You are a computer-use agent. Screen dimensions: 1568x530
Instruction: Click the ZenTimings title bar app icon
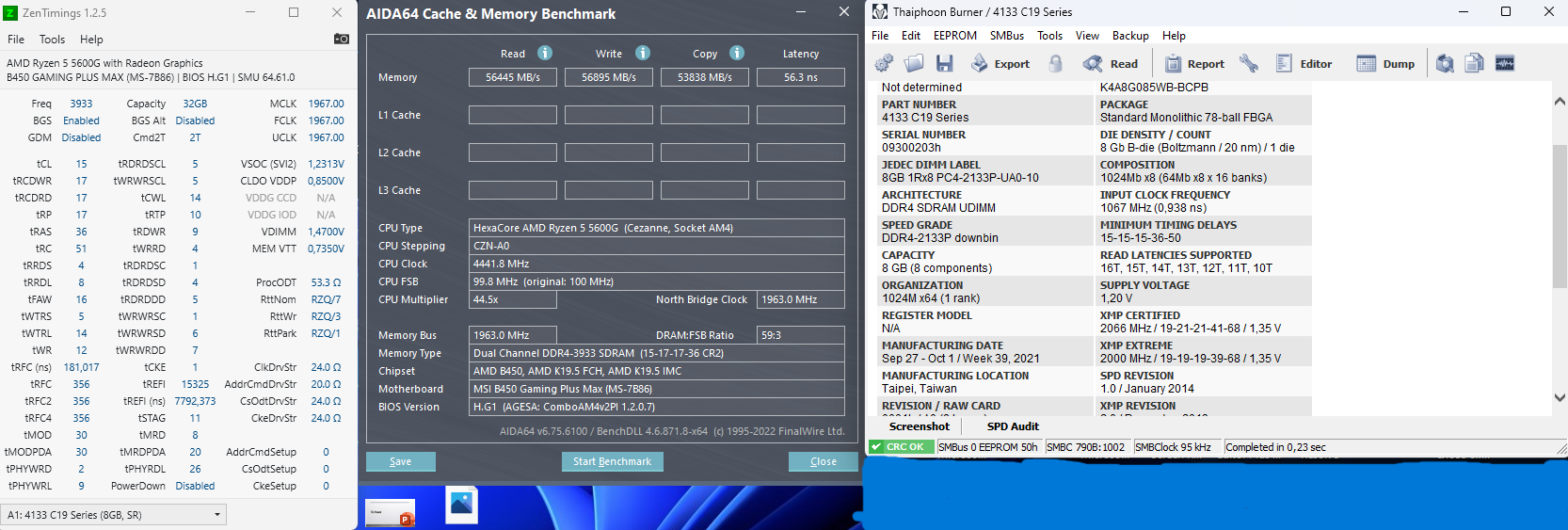pos(10,12)
